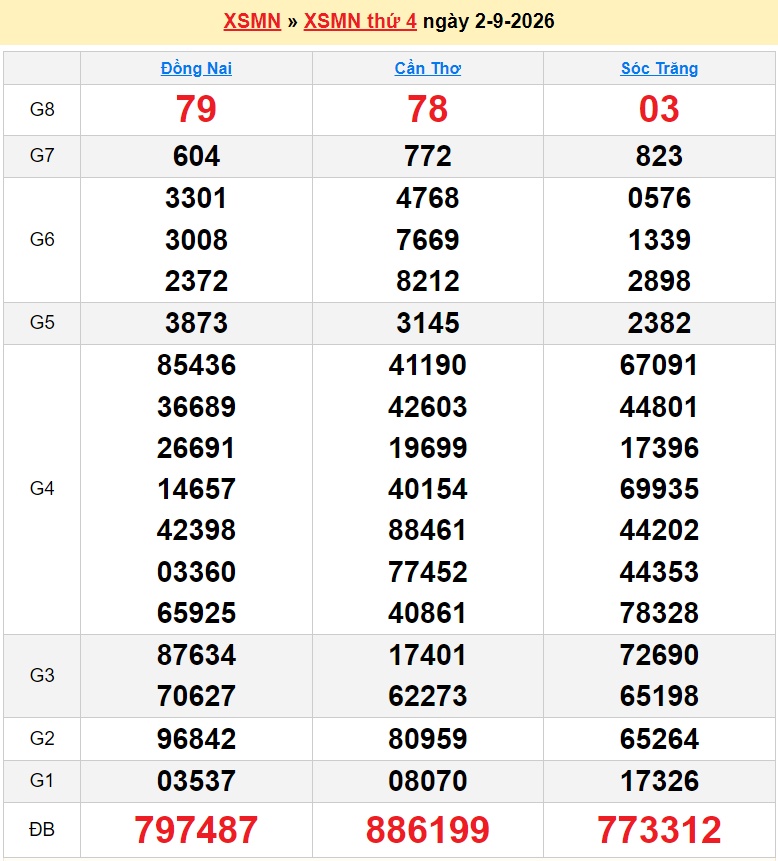The image size is (778, 861).
Task: Select the ĐB row label
Action: coord(42,829)
